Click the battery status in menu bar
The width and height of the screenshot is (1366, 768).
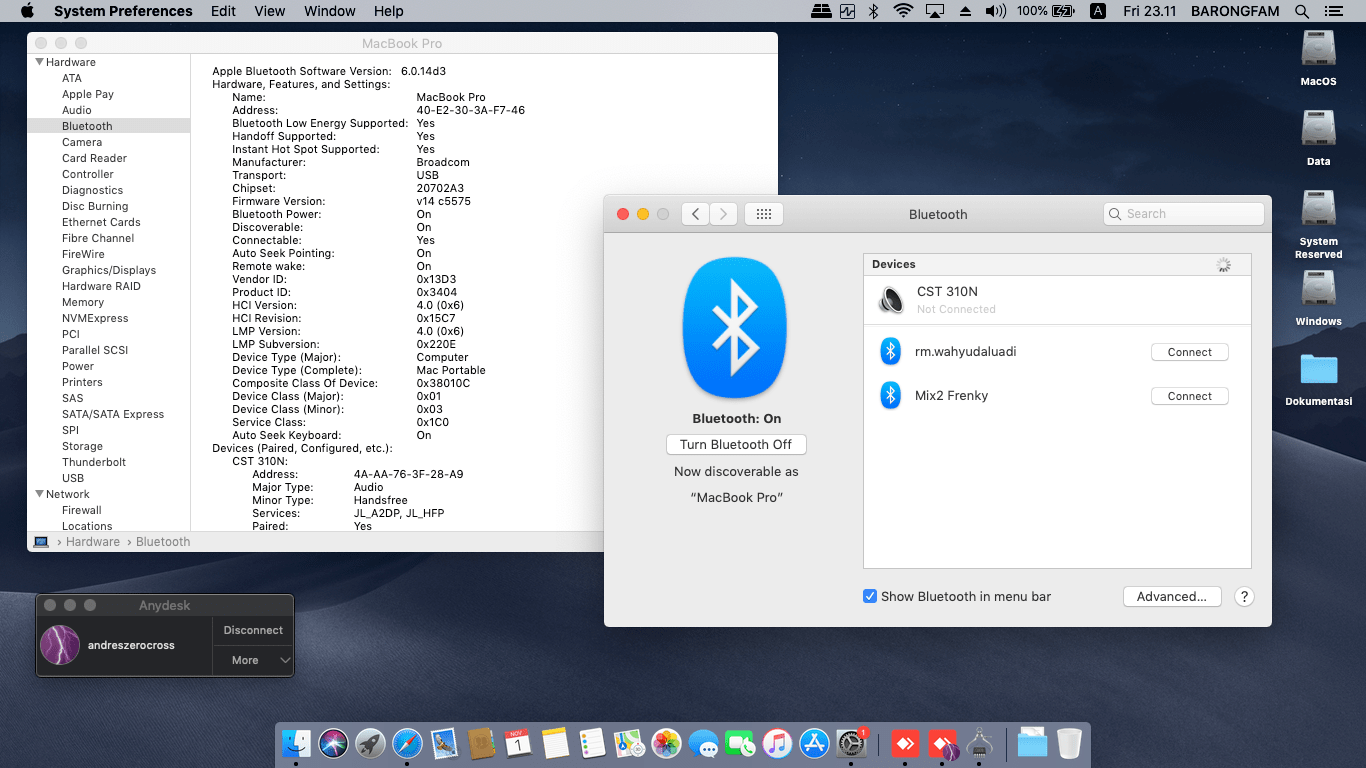click(x=1045, y=11)
